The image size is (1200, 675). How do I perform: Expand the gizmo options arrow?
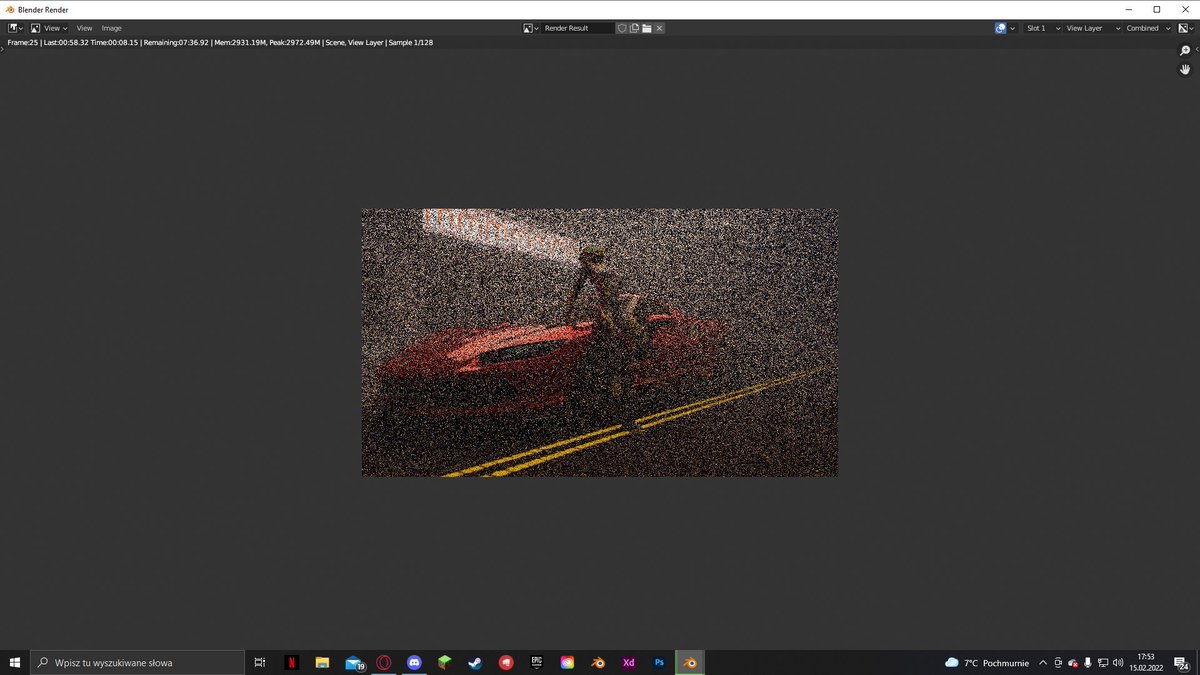tap(1013, 28)
